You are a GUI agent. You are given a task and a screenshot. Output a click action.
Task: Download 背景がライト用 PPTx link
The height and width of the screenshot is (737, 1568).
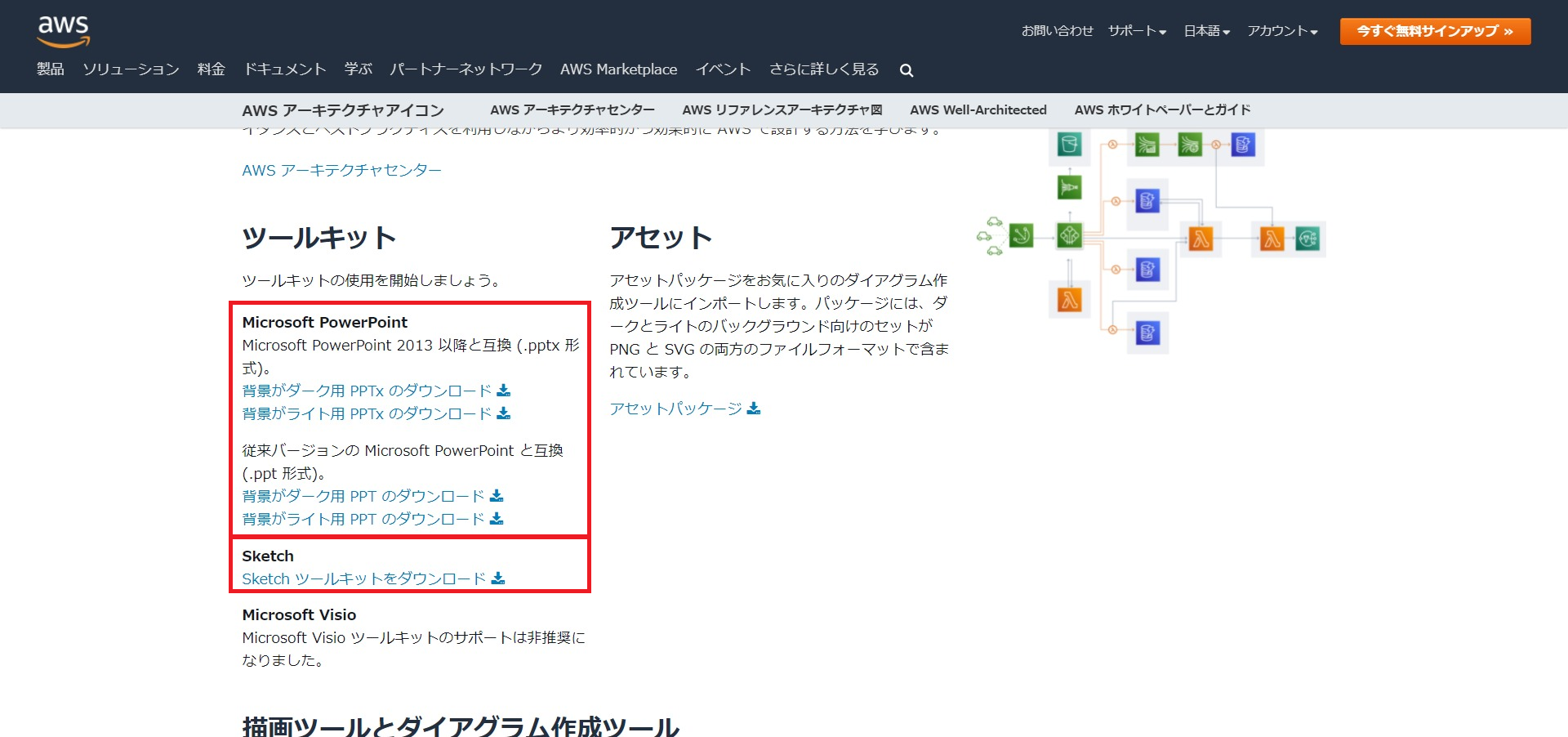pyautogui.click(x=367, y=413)
